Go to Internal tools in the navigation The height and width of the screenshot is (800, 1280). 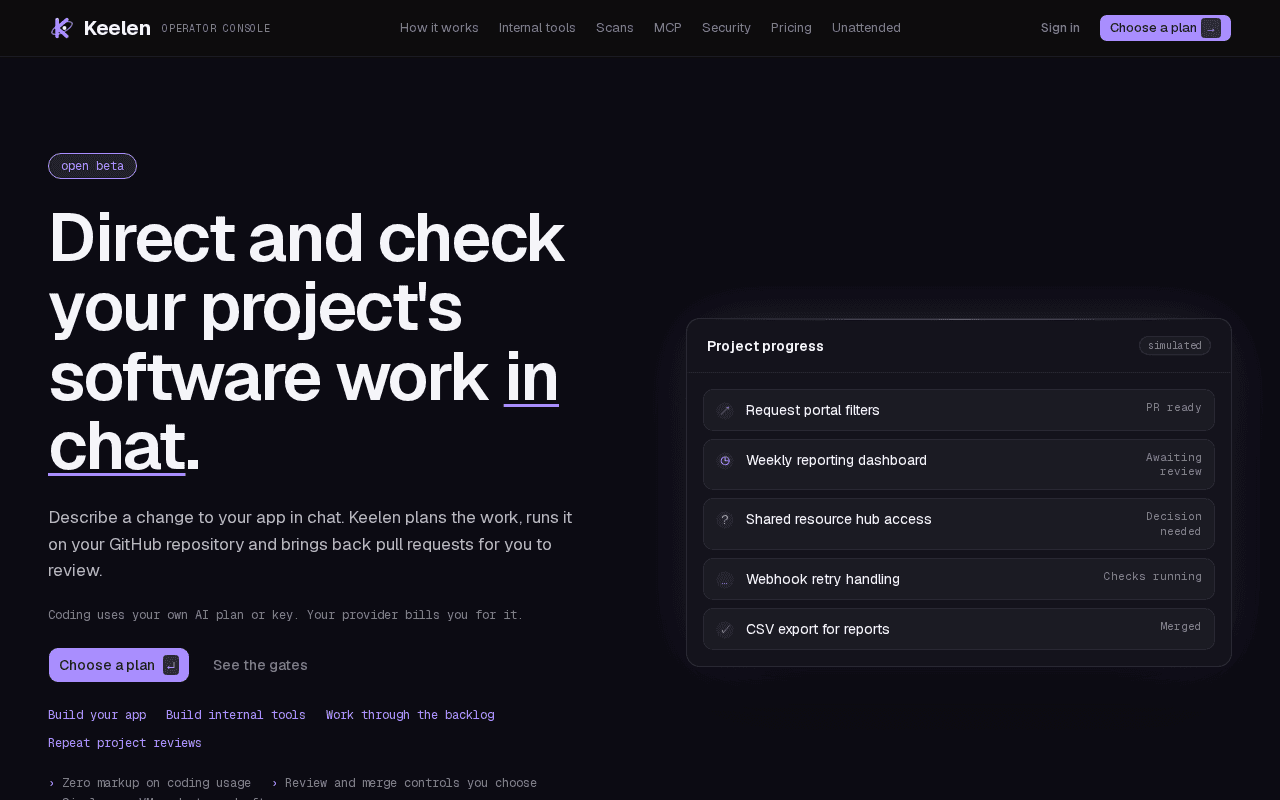(x=537, y=28)
